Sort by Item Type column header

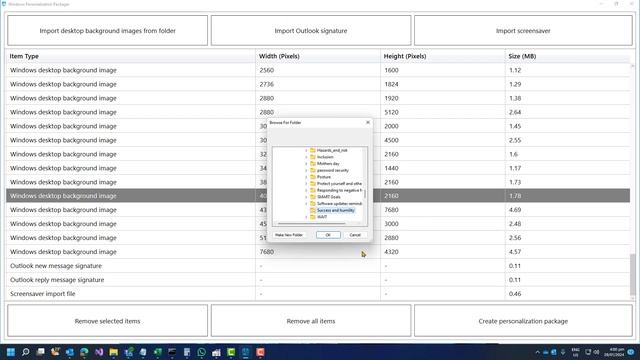131,56
